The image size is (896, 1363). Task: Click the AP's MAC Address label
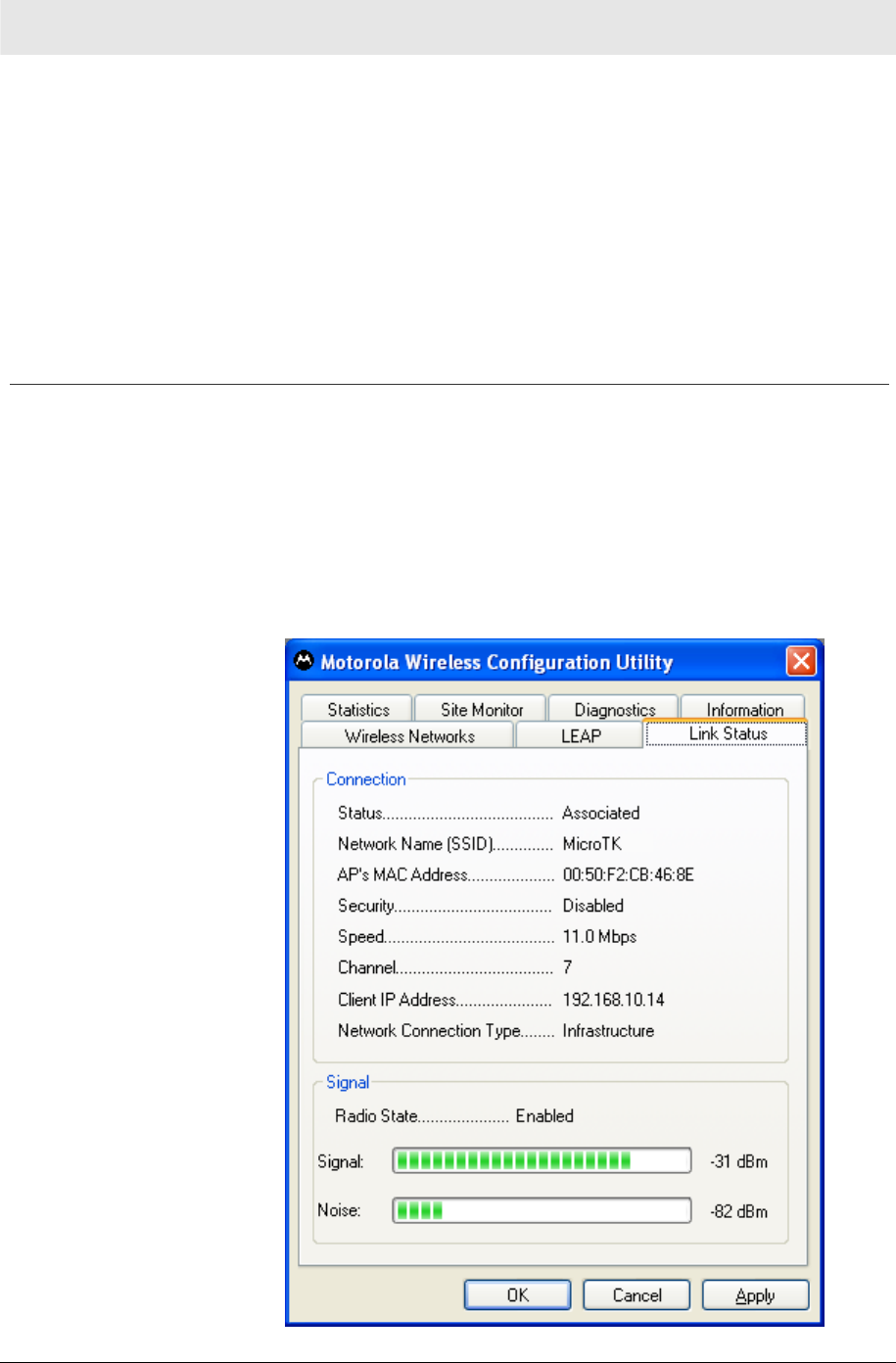coord(402,874)
